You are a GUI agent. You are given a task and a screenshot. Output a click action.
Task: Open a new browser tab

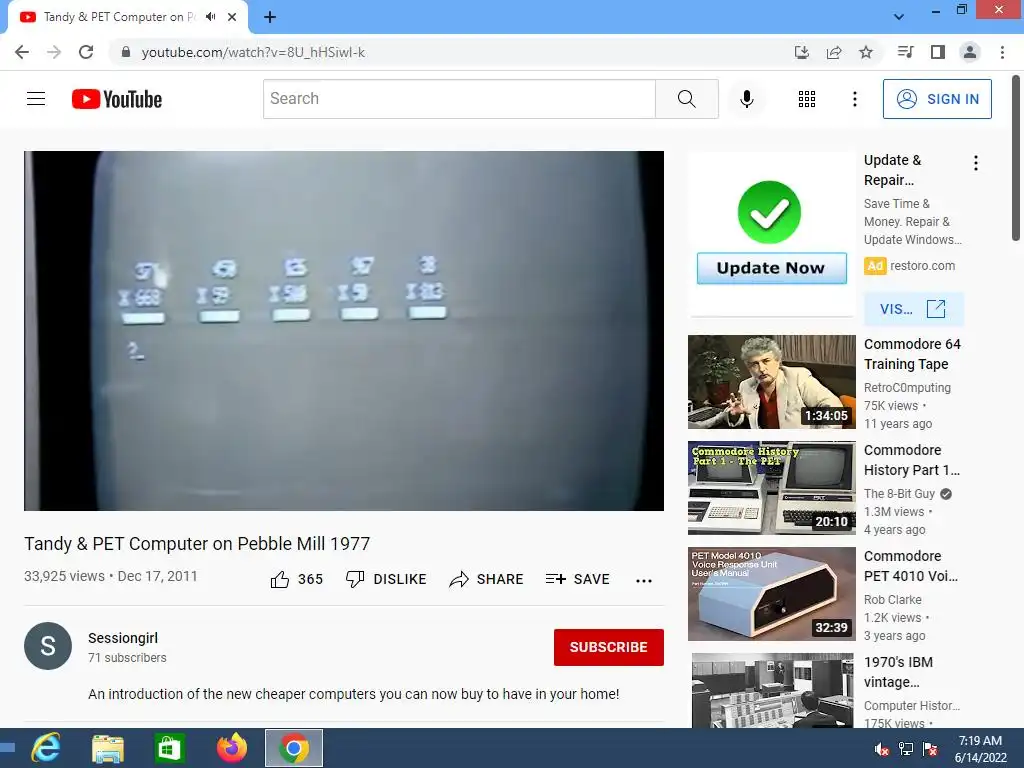(x=270, y=17)
